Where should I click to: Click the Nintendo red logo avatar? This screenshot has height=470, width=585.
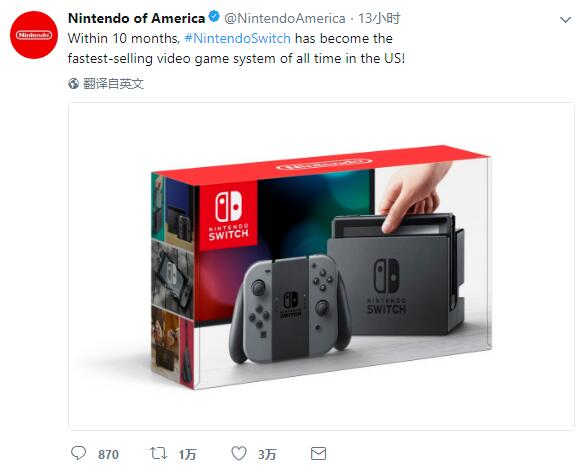coord(34,35)
